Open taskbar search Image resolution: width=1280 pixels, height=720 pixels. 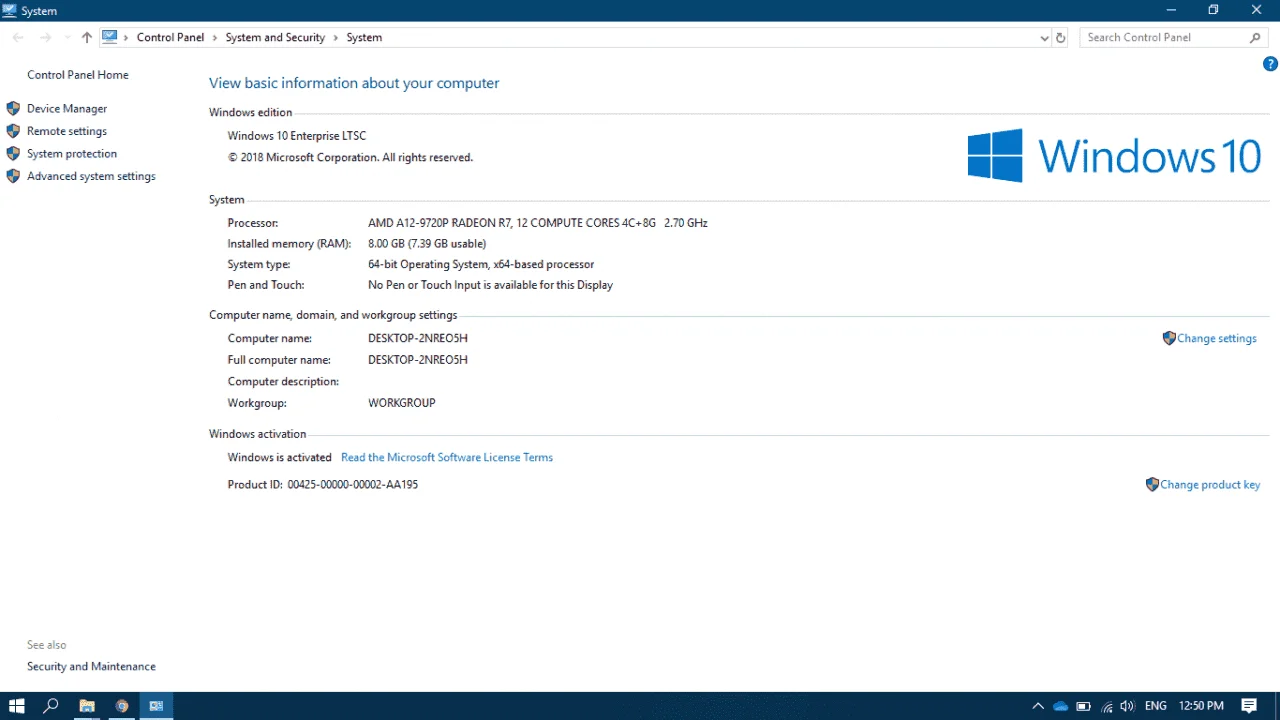coord(51,706)
